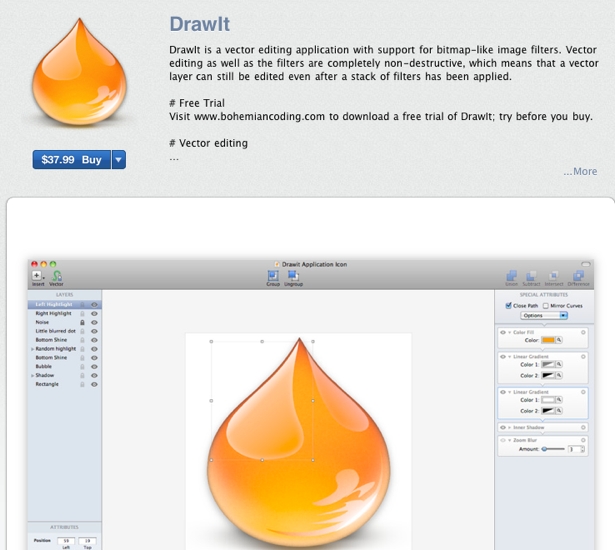
Task: Unlock the Noise layer via lock icon
Action: pos(82,322)
